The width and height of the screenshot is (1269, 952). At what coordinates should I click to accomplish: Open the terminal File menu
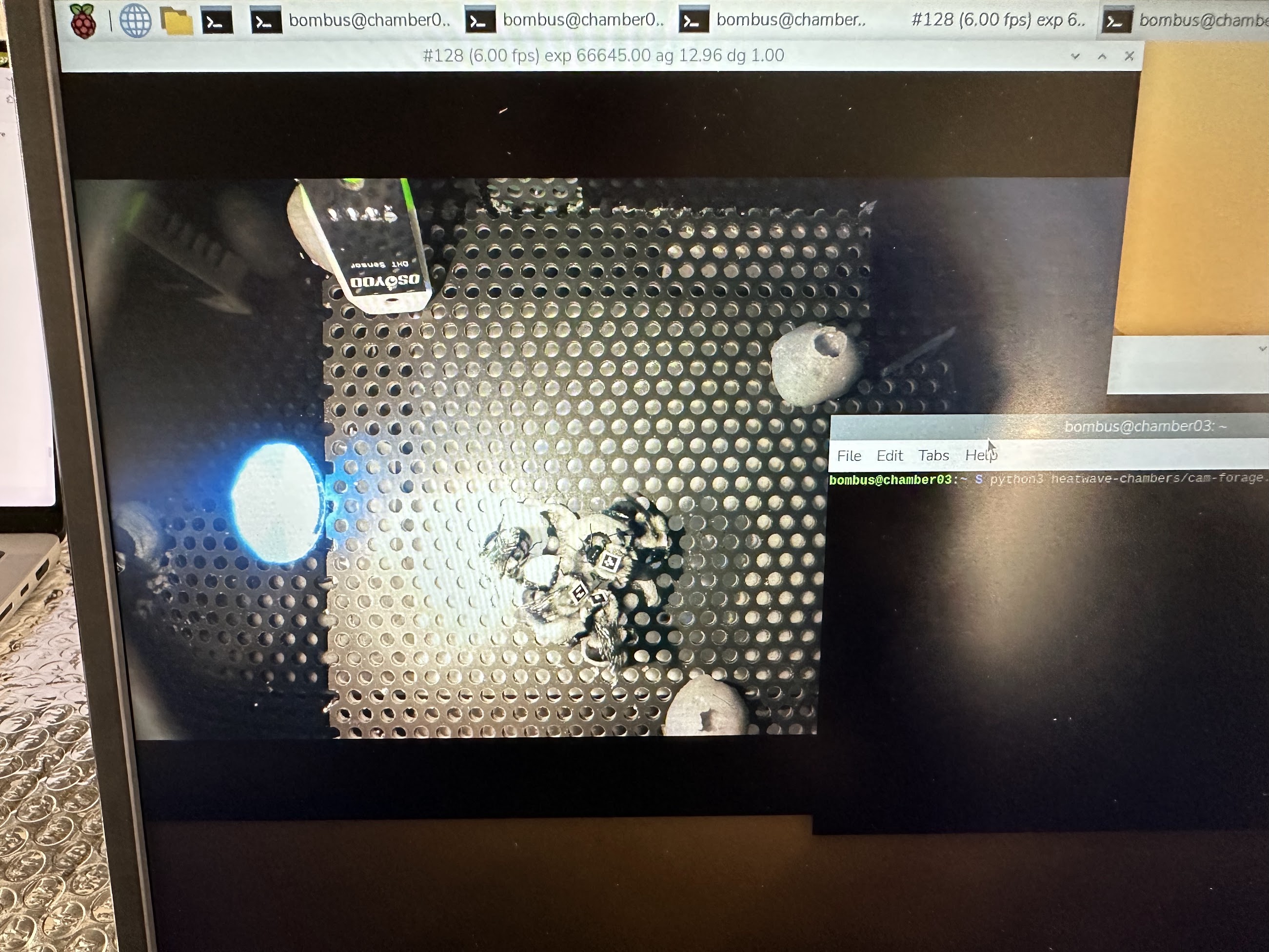point(849,456)
